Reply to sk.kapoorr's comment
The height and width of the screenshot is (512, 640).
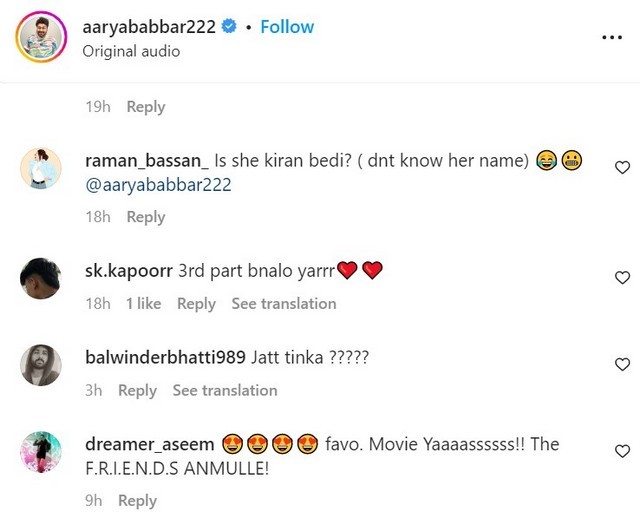tap(196, 304)
